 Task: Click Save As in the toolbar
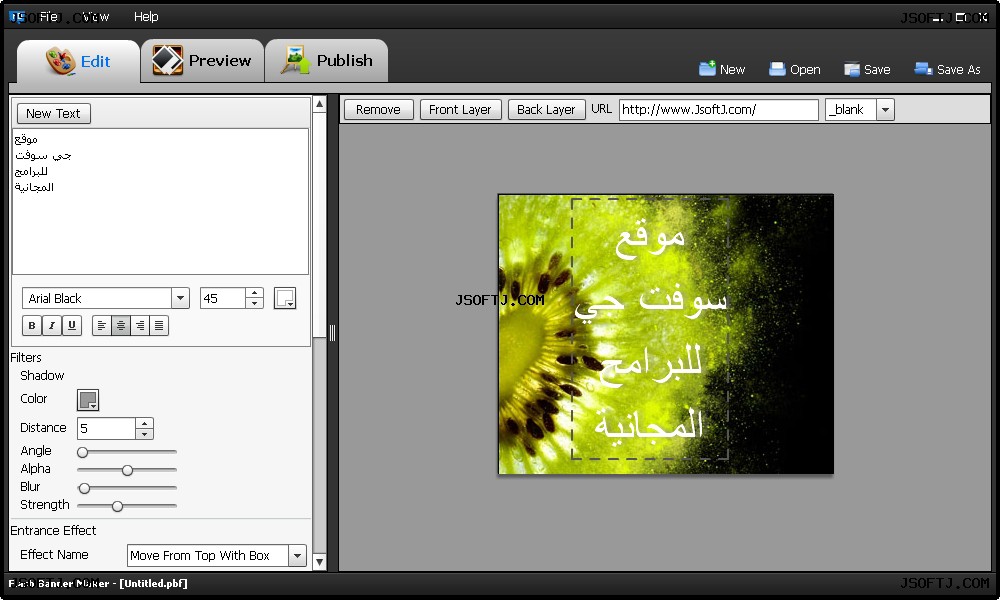point(948,70)
